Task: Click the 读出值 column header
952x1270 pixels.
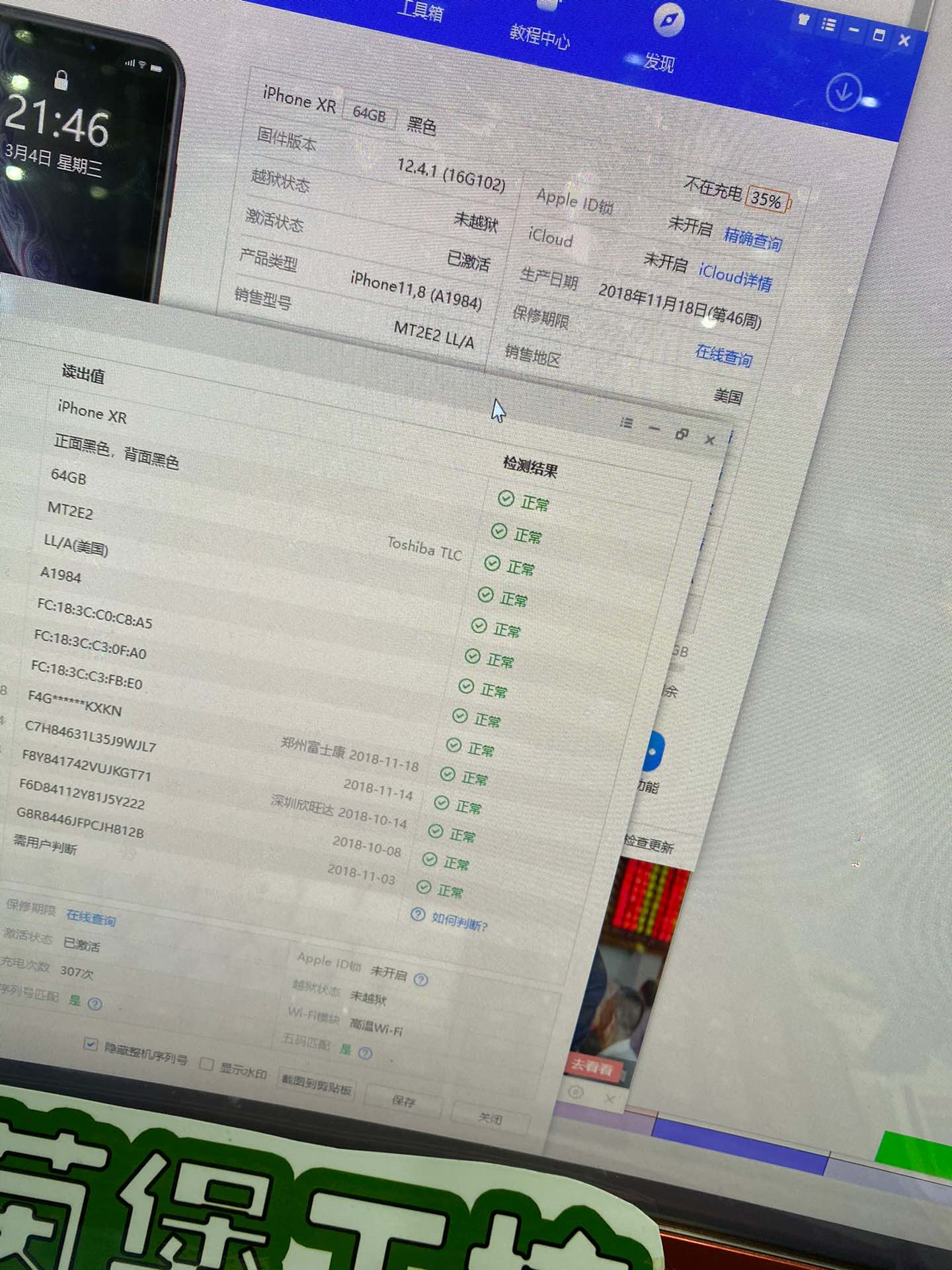Action: [83, 374]
